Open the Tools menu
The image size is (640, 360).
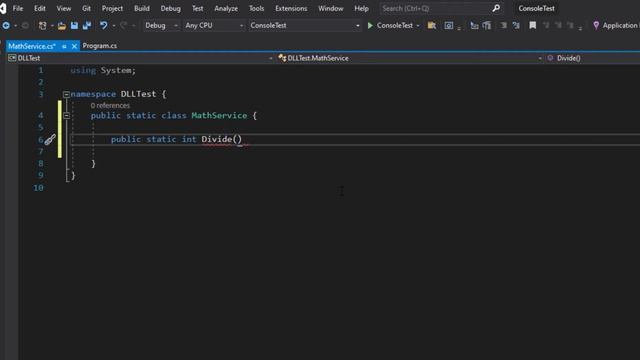[256, 8]
